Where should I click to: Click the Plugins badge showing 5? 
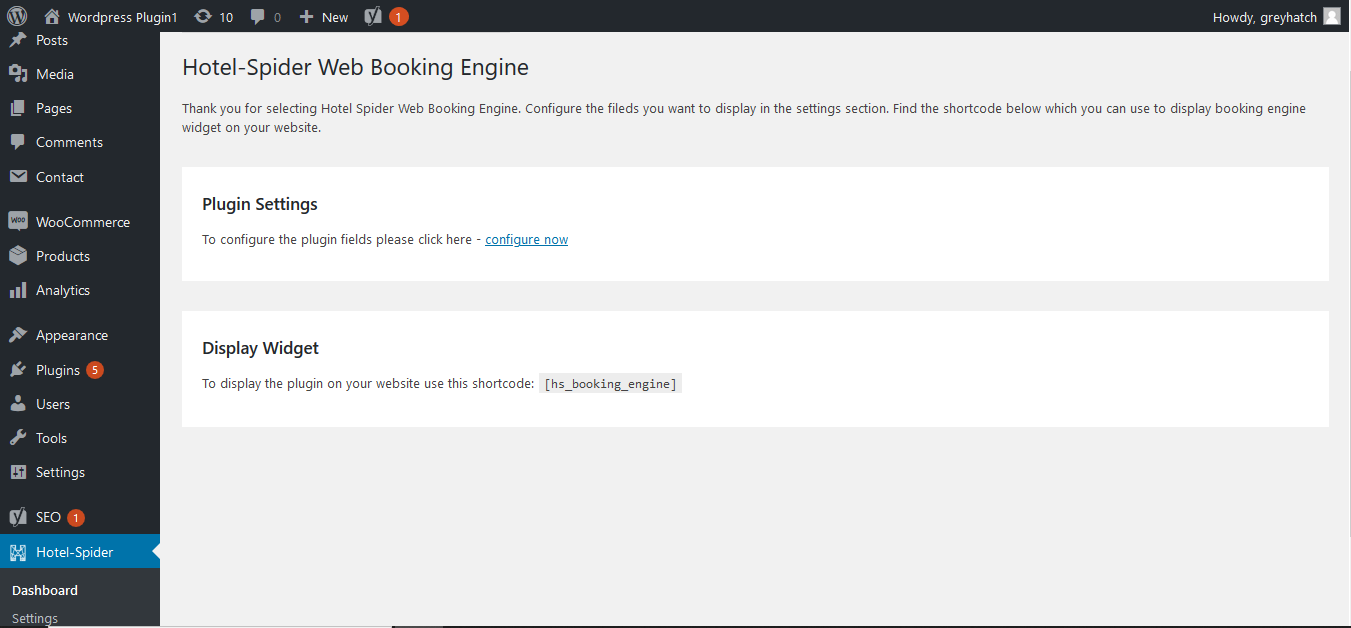click(95, 370)
